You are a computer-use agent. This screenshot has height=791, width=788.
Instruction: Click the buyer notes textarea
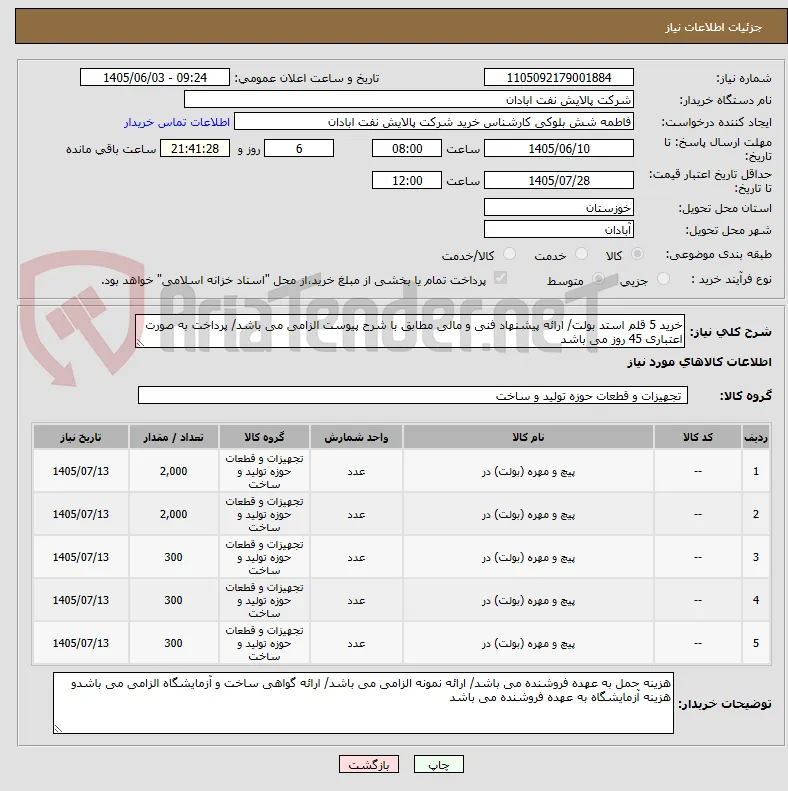click(x=363, y=703)
